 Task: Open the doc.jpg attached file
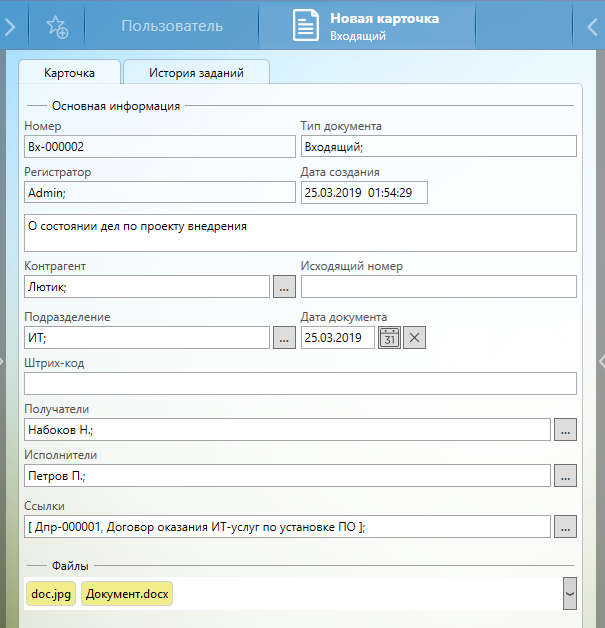(x=51, y=594)
